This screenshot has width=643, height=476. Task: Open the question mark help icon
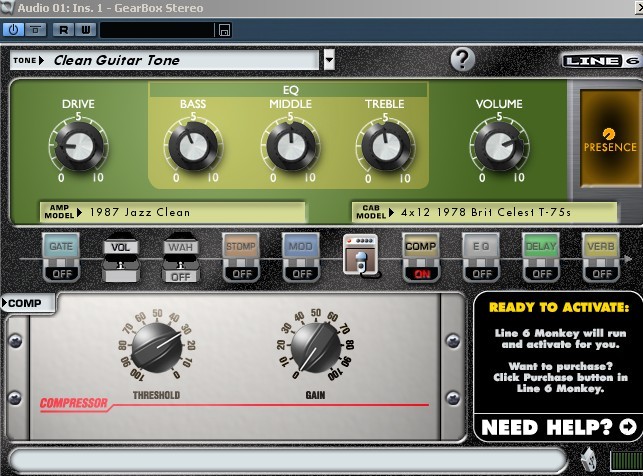point(463,59)
